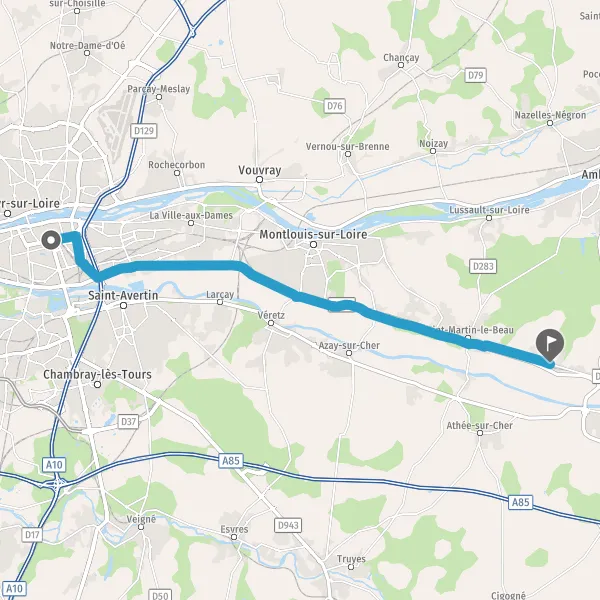Click the Chambray-lès-Tours label
600x600 pixels.
97,374
